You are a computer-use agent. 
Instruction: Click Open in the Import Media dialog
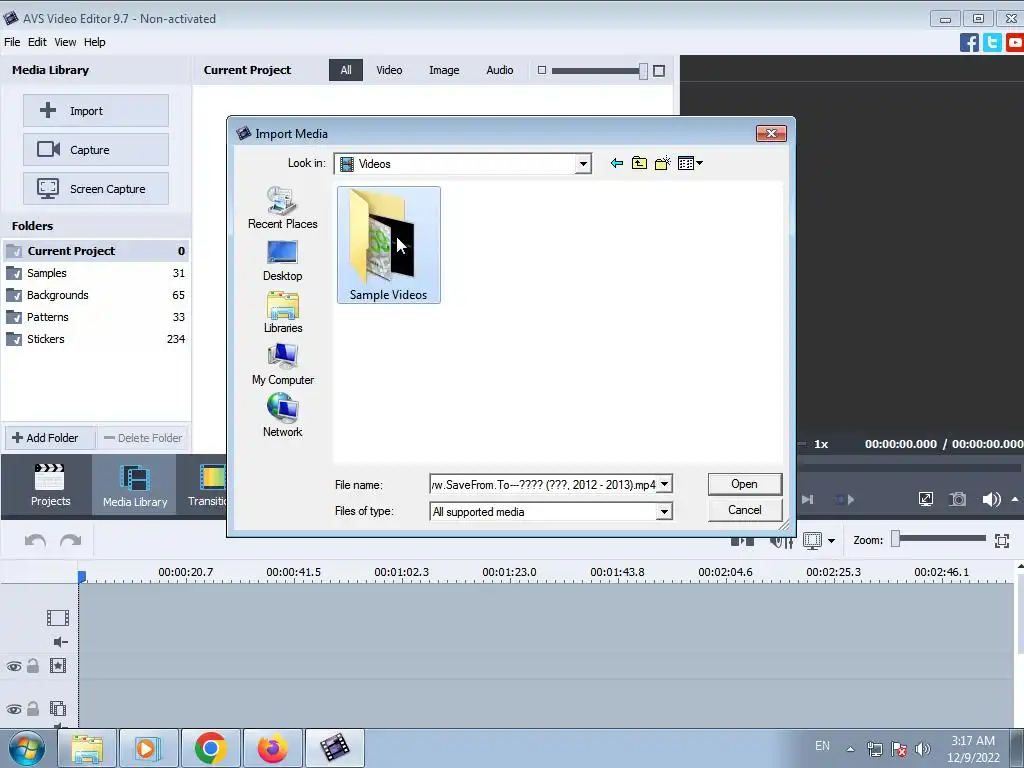click(x=744, y=484)
